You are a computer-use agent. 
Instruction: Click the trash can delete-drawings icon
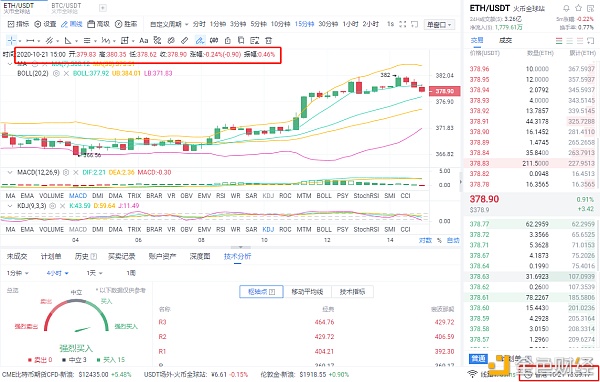click(268, 40)
